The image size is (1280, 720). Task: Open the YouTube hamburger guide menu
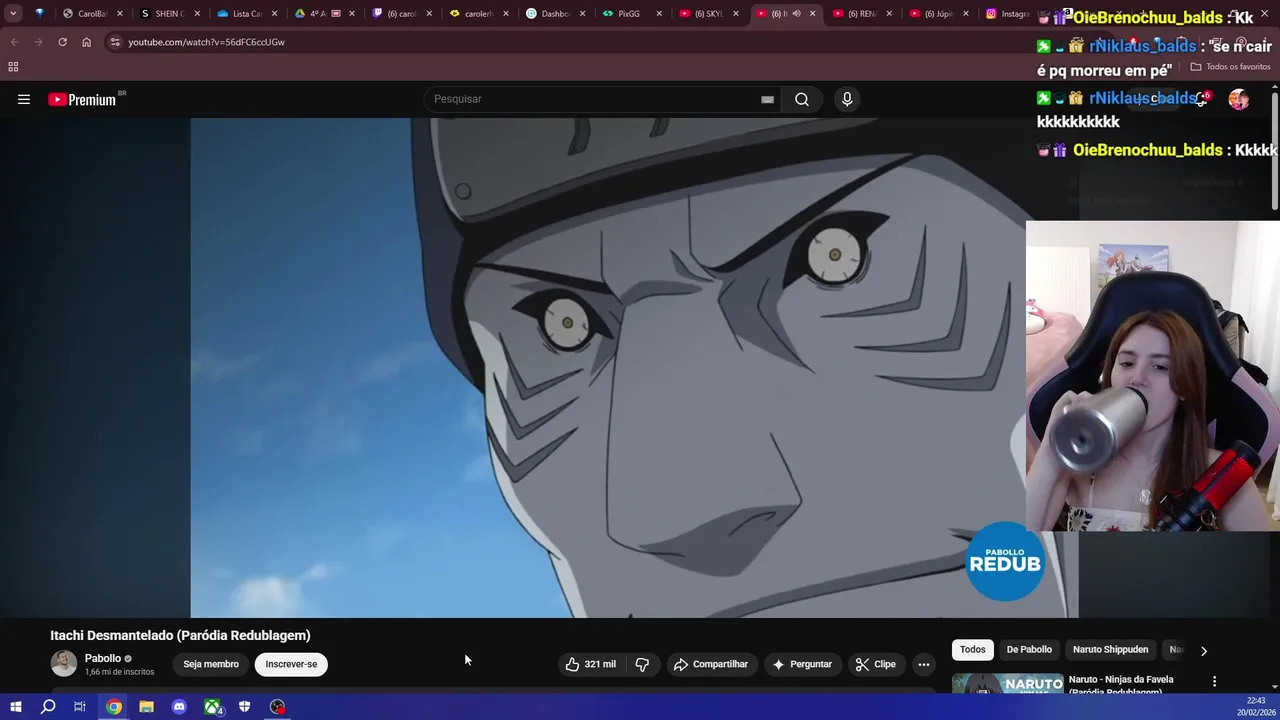pos(24,99)
